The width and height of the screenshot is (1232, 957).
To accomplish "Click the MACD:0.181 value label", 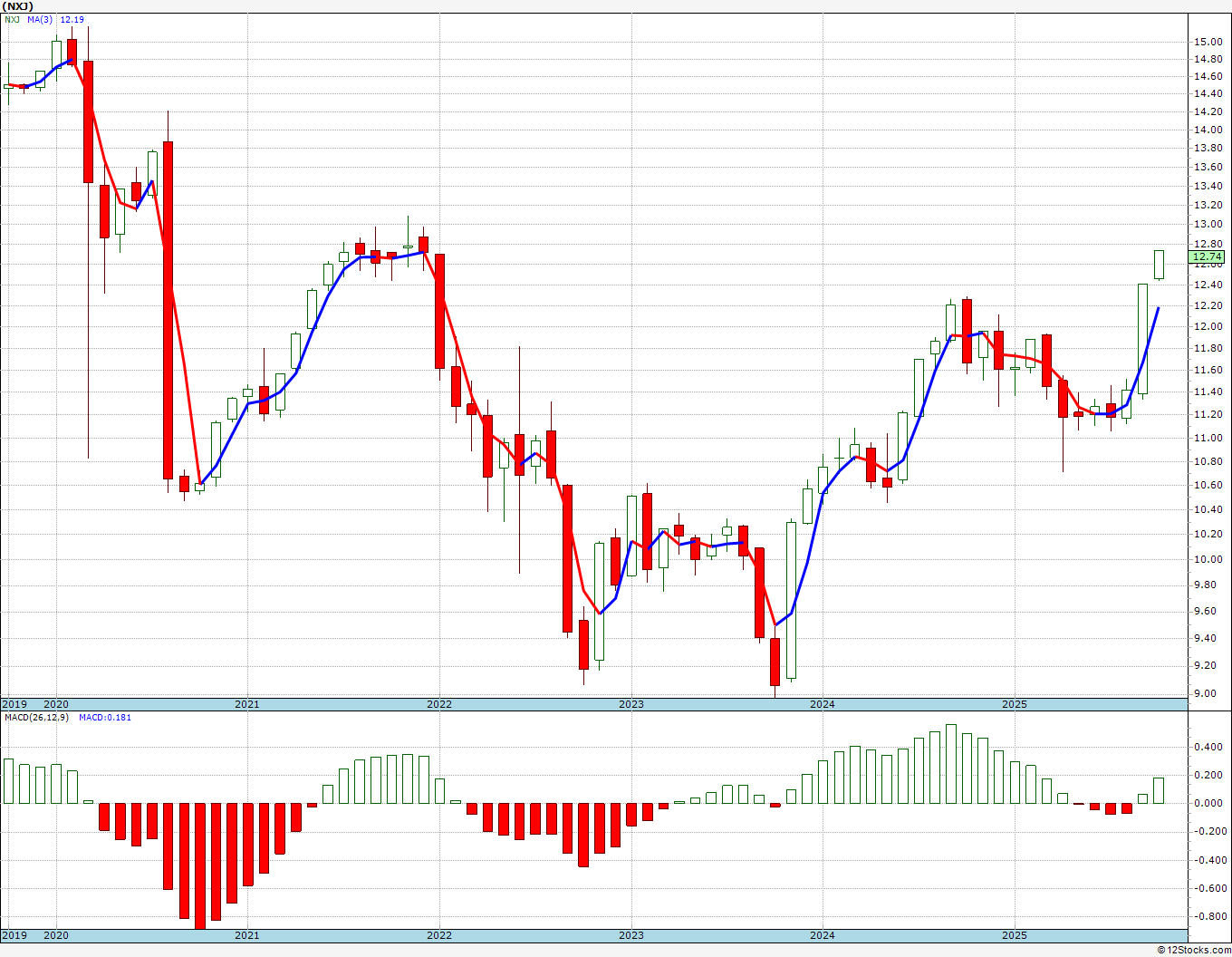I will coord(105,718).
